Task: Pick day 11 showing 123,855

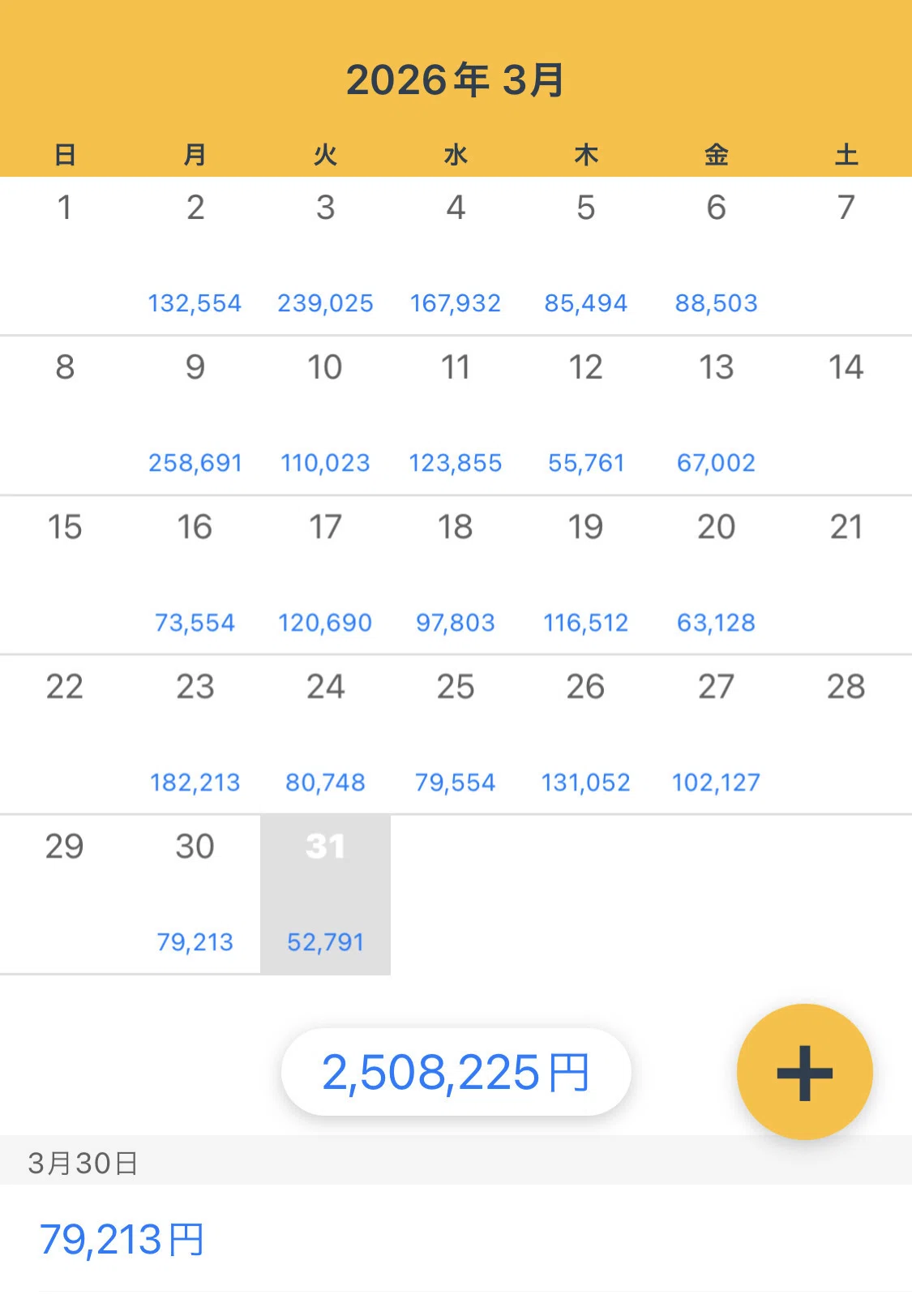Action: coord(456,415)
